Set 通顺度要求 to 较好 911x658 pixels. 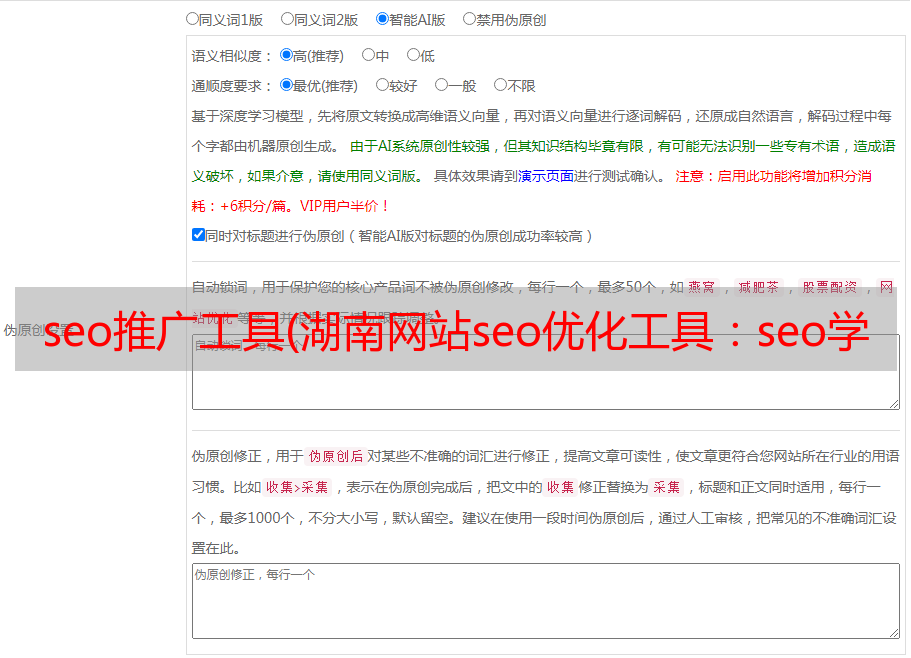pos(382,85)
